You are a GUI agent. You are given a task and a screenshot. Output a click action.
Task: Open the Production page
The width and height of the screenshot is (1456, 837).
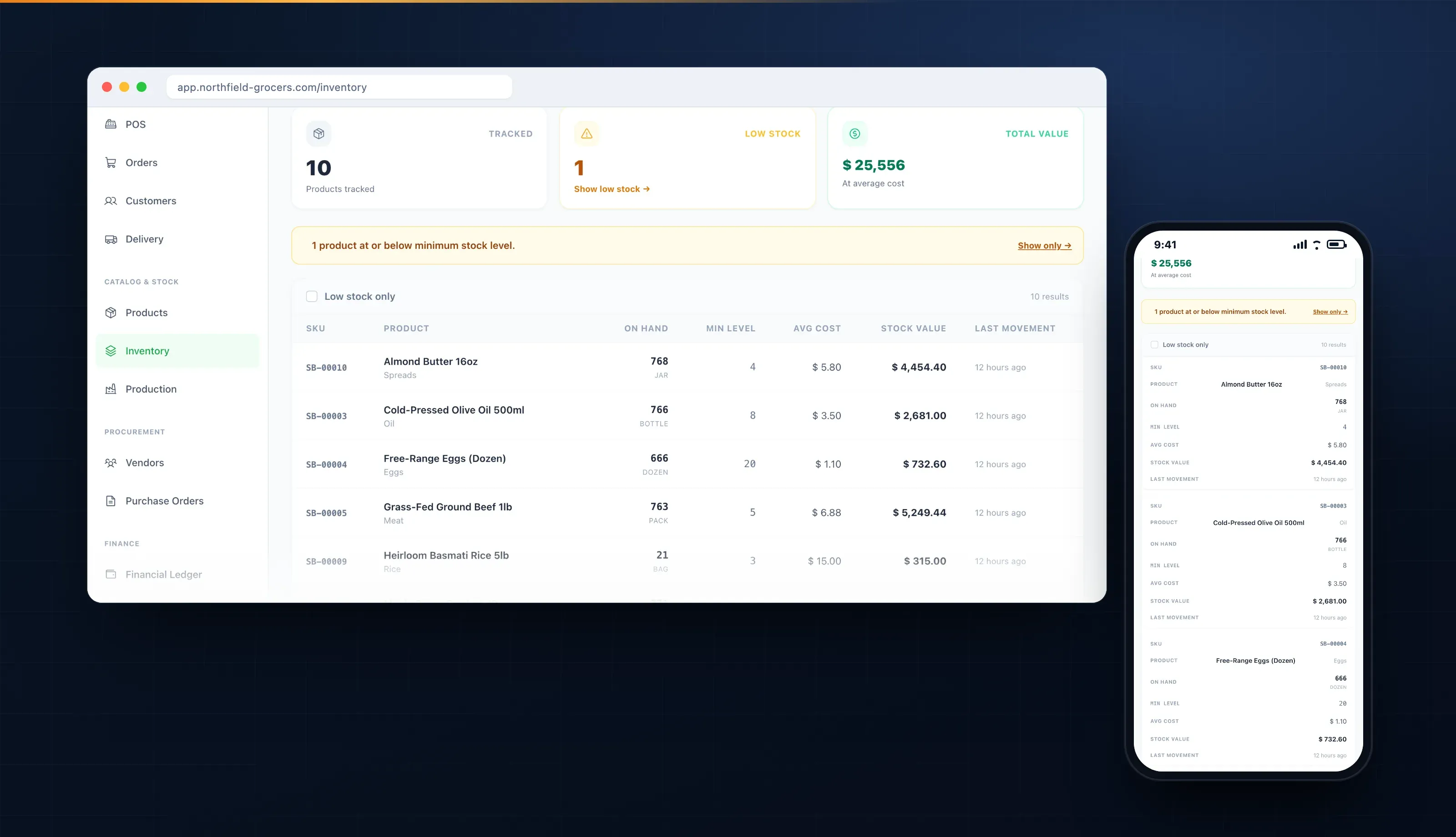pos(177,389)
